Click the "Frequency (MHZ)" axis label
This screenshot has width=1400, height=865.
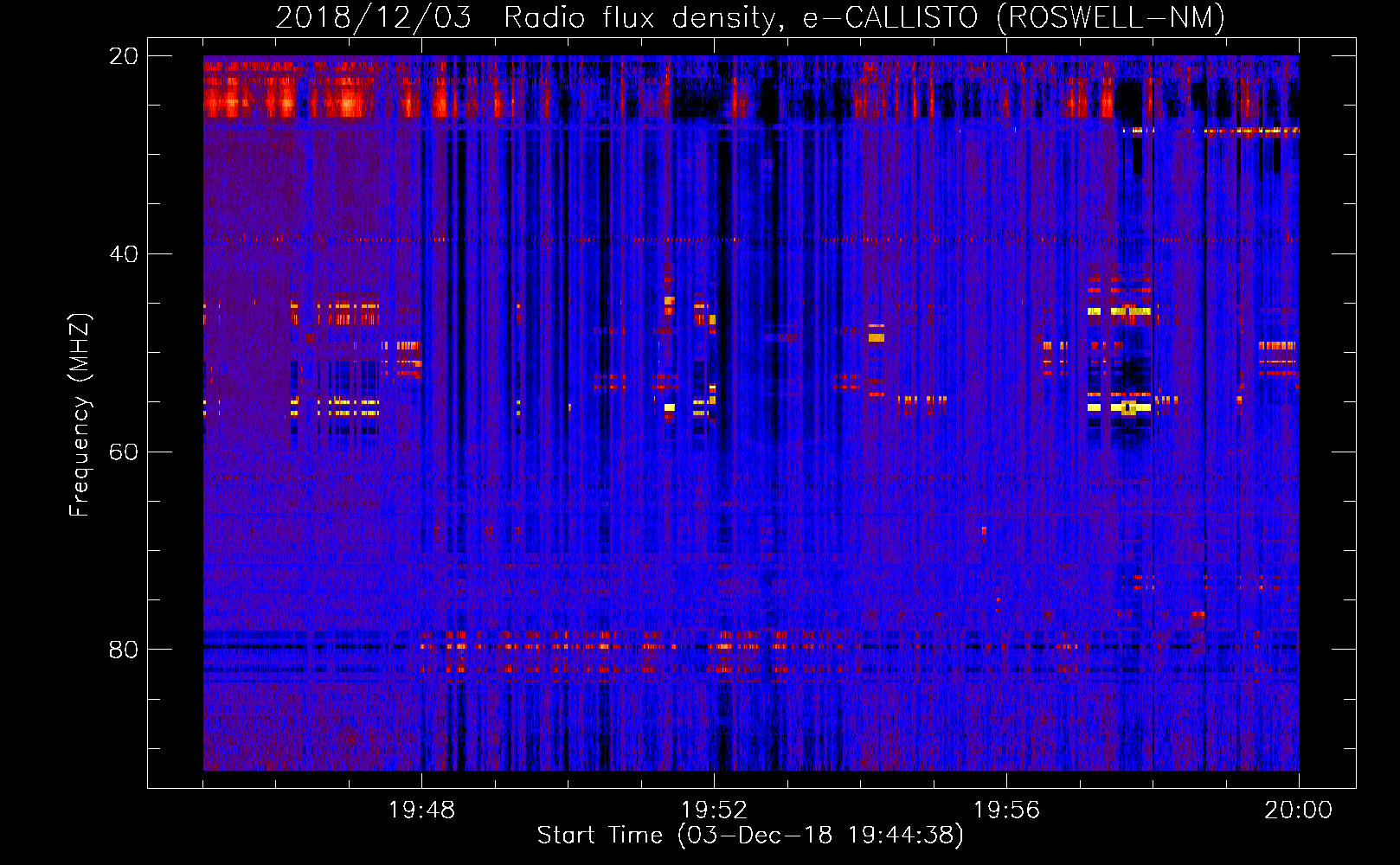pyautogui.click(x=80, y=415)
